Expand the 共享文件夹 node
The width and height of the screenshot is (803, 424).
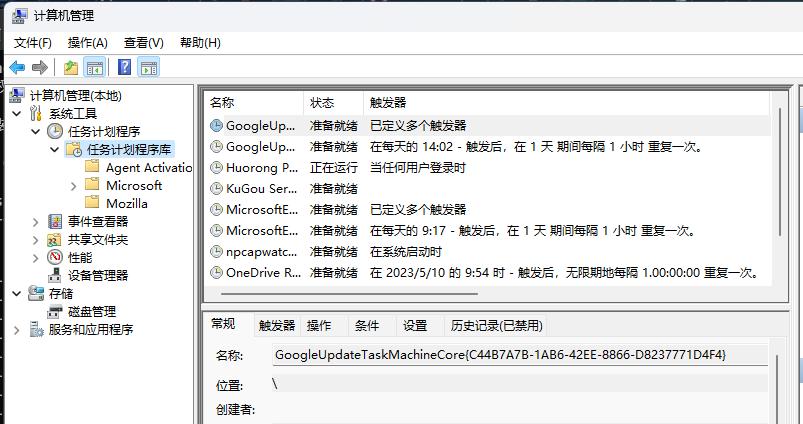pyautogui.click(x=35, y=240)
